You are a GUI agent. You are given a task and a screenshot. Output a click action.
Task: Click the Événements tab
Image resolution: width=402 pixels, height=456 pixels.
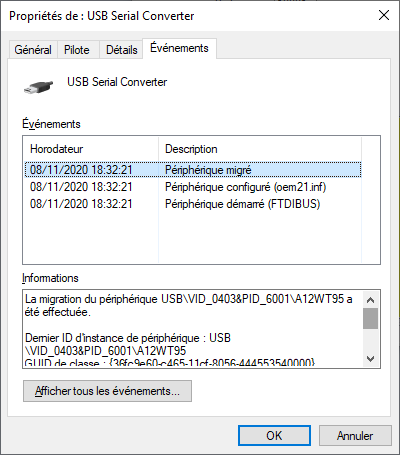179,48
